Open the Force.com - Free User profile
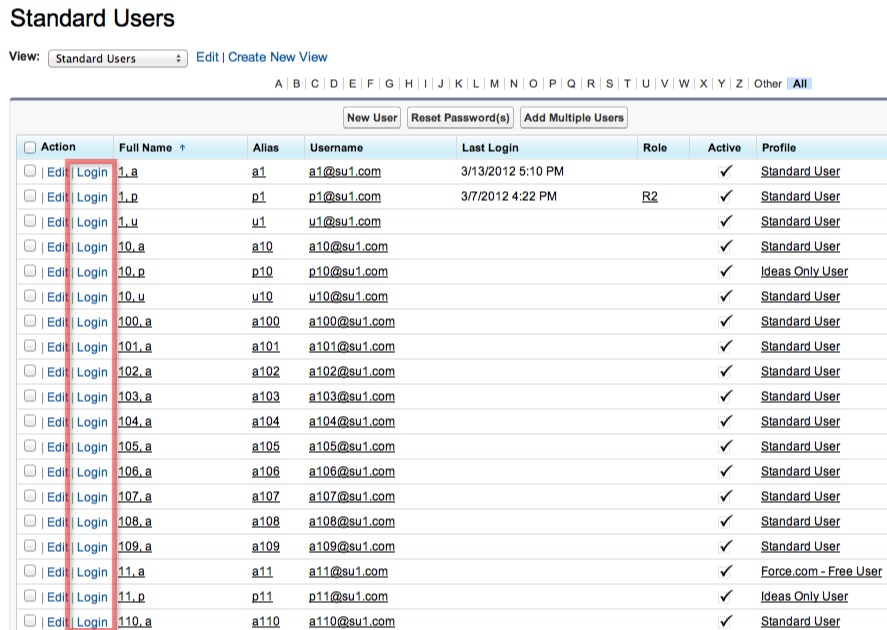This screenshot has height=630, width=887. coord(820,572)
